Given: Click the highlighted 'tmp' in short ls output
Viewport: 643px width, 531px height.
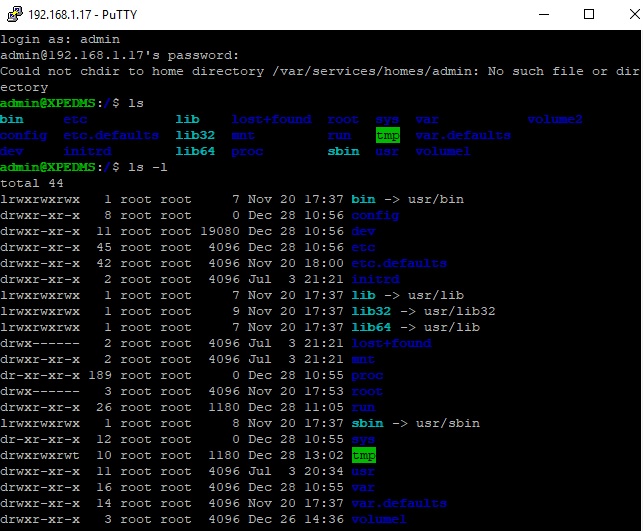Looking at the screenshot, I should pyautogui.click(x=388, y=135).
